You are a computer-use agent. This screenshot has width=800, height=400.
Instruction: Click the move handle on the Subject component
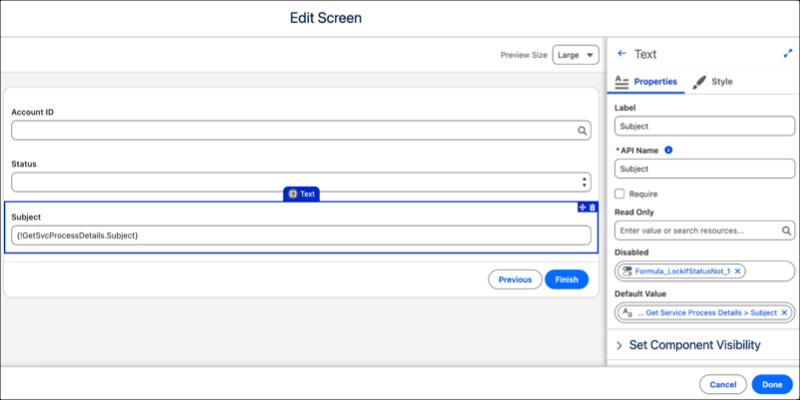click(x=583, y=207)
